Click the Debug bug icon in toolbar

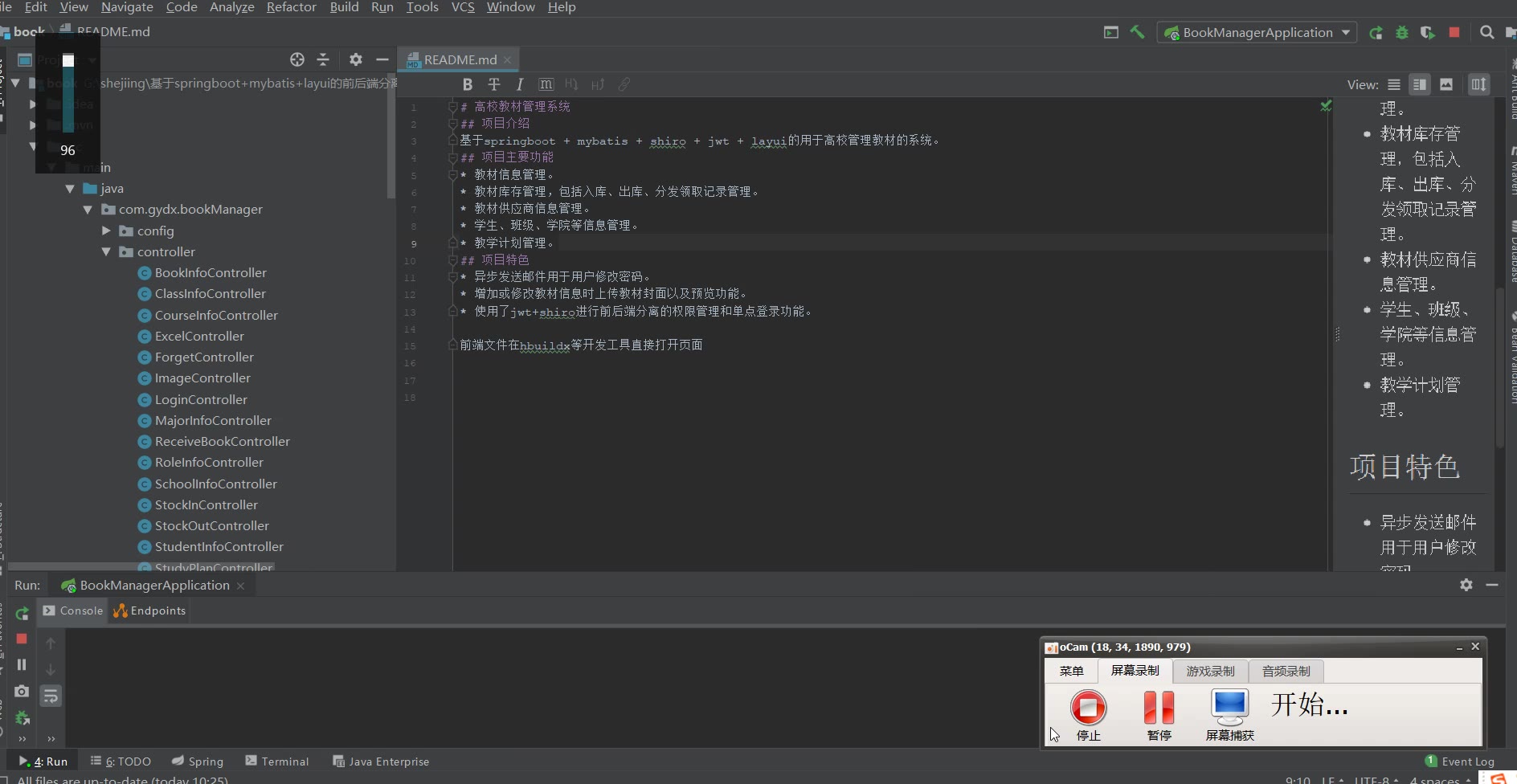(x=1402, y=32)
